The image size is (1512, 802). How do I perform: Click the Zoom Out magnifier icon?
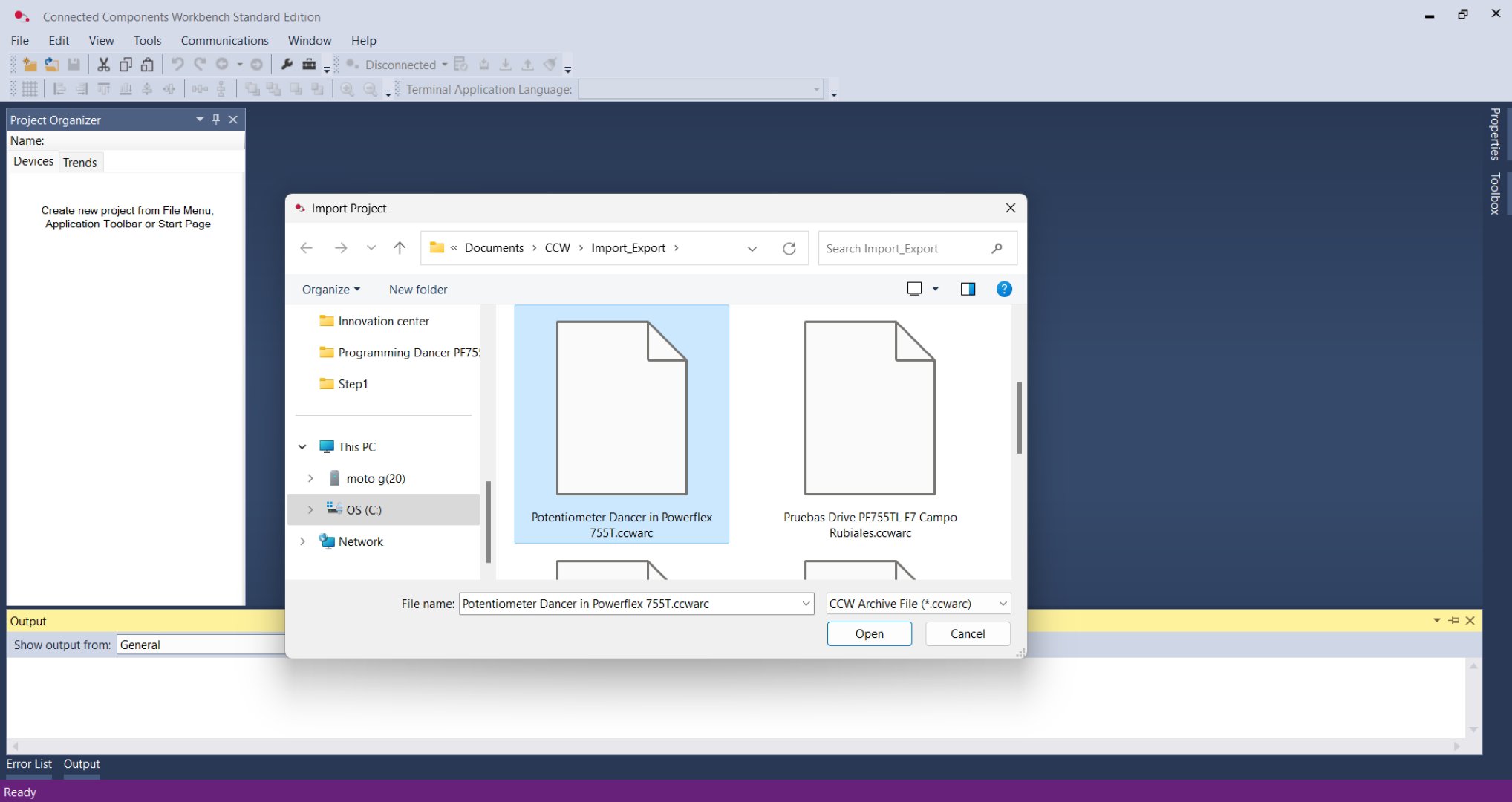coord(370,89)
